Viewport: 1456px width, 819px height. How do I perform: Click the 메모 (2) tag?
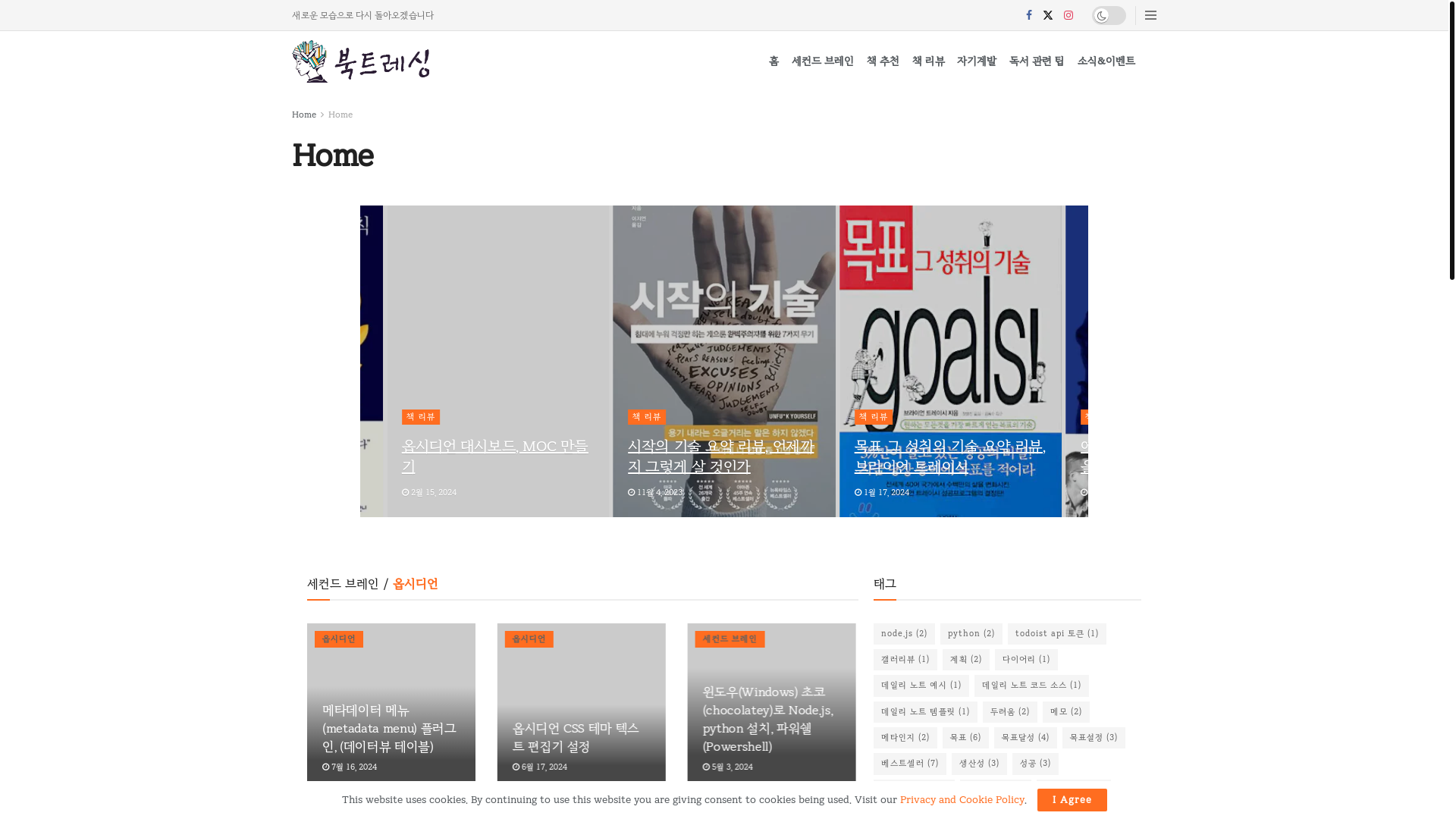pyautogui.click(x=1066, y=712)
